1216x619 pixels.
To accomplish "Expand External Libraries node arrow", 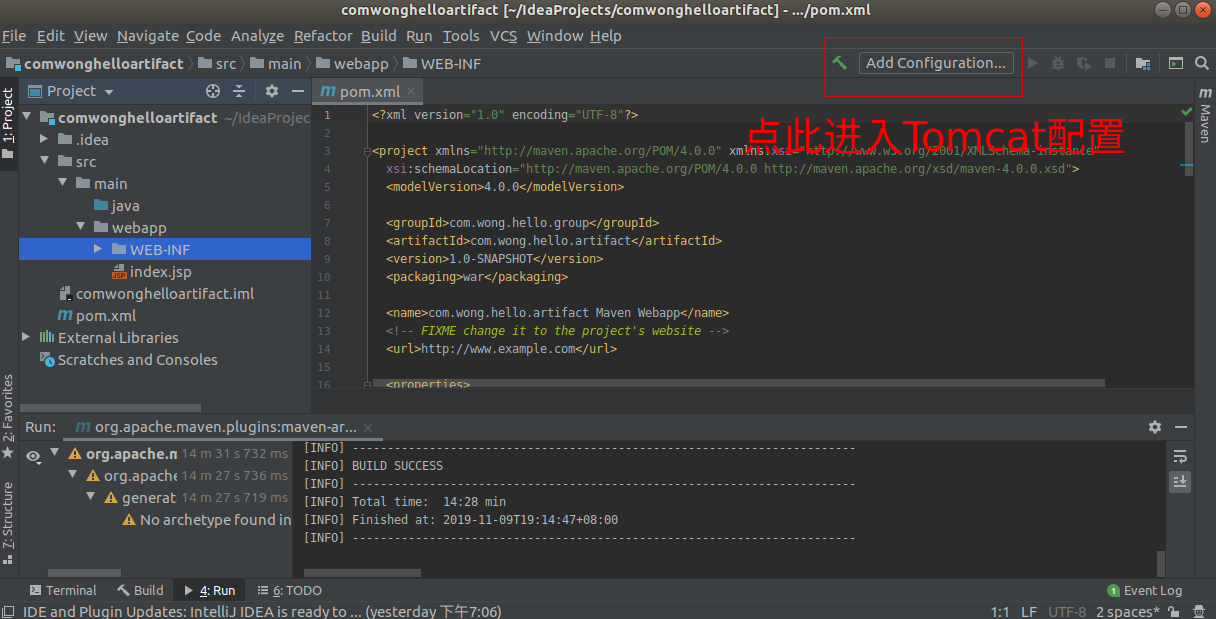I will [x=27, y=337].
